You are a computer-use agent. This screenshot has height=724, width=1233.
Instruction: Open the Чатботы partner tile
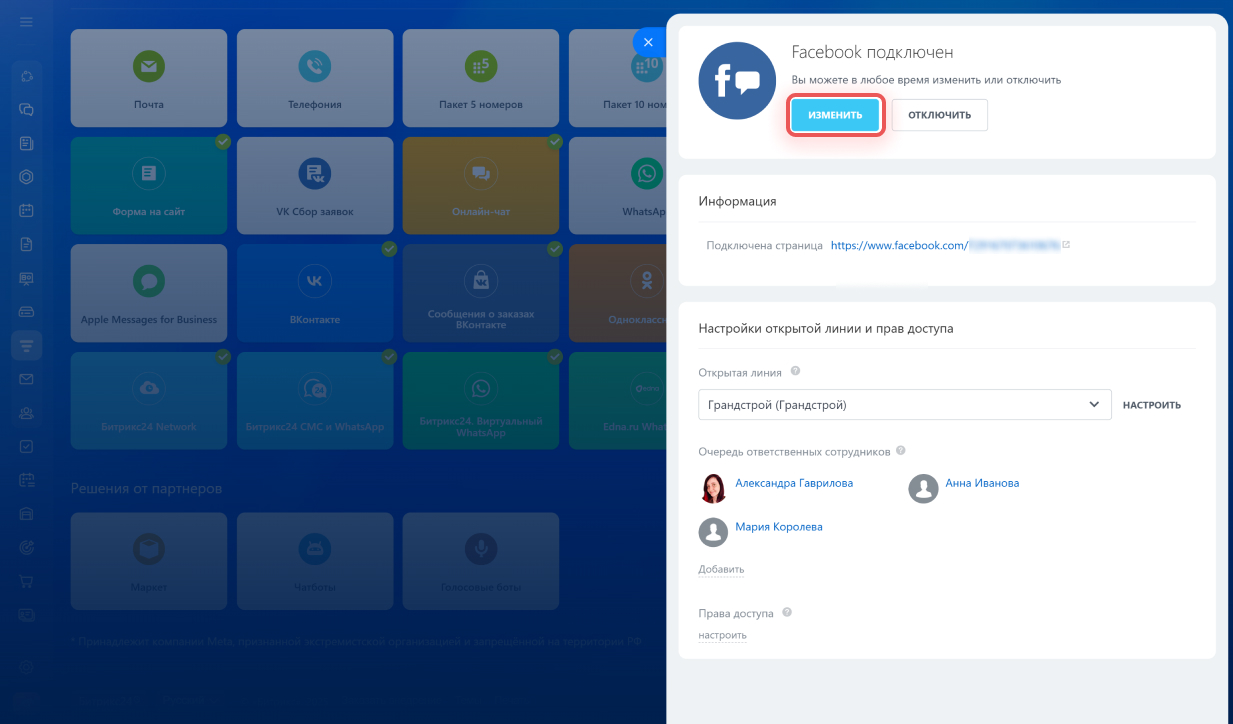pos(315,561)
